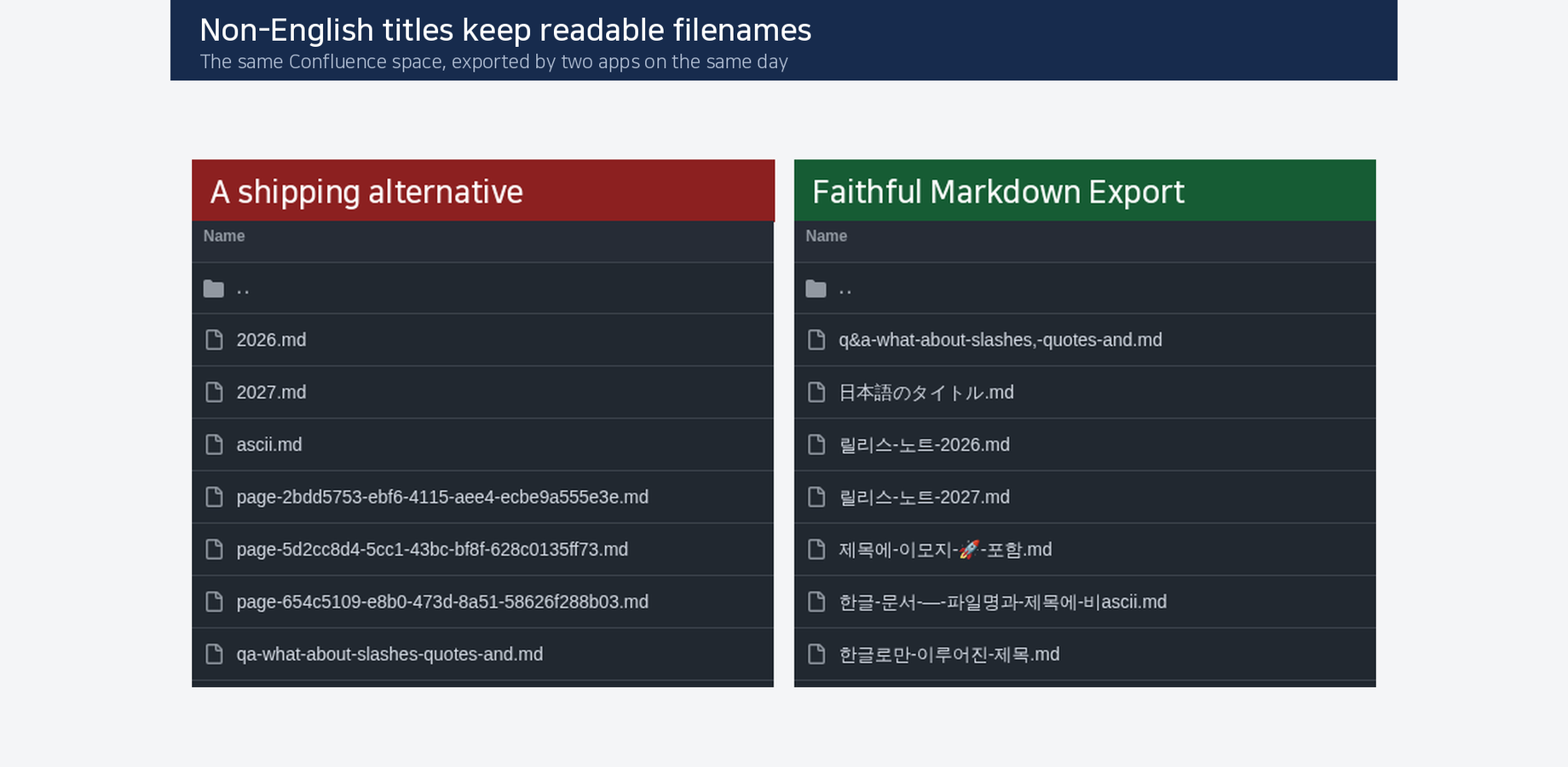1568x767 pixels.
Task: Open the 2026.md file
Action: [271, 340]
